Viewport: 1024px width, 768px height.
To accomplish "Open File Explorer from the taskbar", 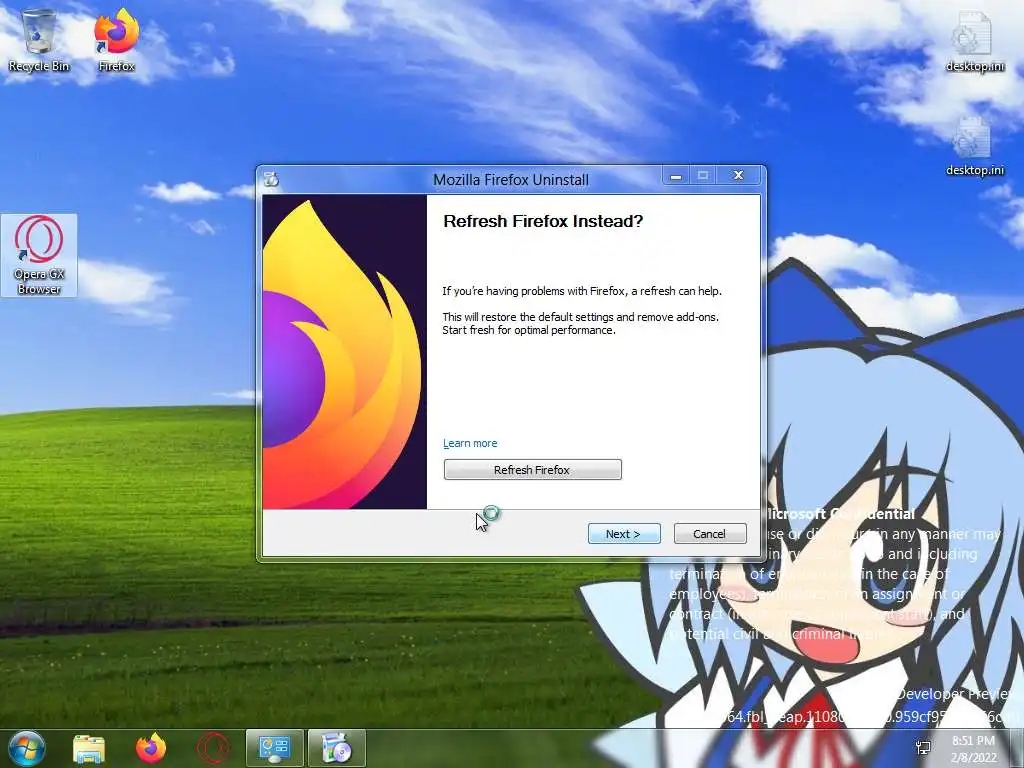I will tap(89, 748).
